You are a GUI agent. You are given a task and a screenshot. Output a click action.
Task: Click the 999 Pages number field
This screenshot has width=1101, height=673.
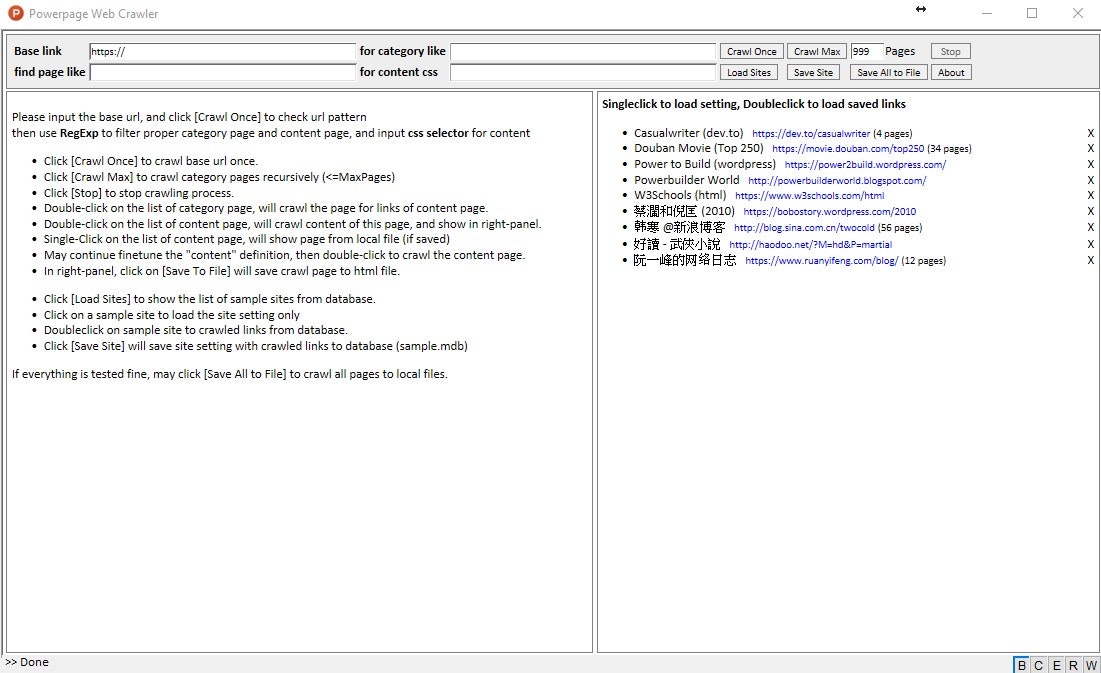click(x=865, y=50)
